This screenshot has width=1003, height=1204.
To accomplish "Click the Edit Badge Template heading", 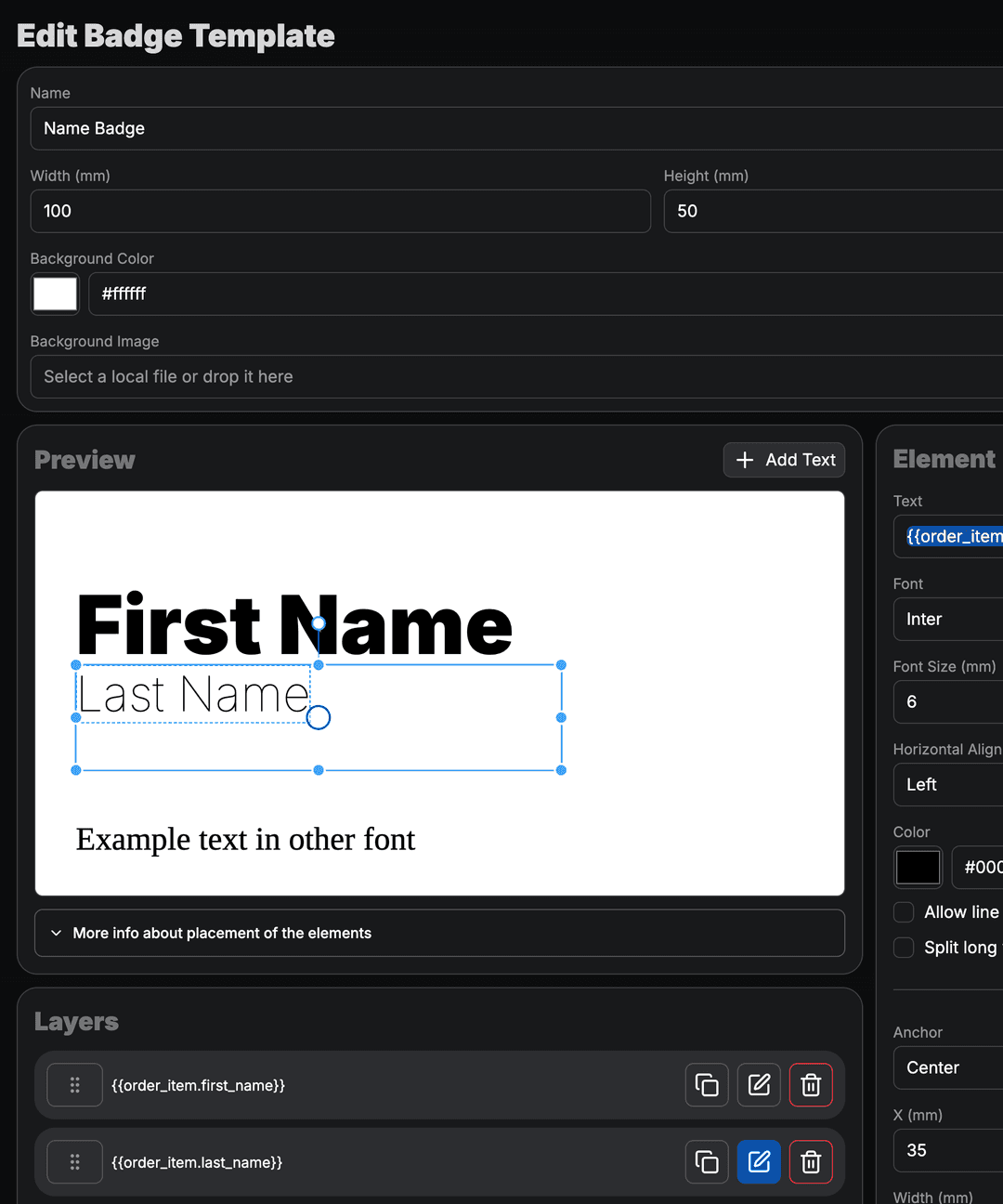I will (176, 35).
